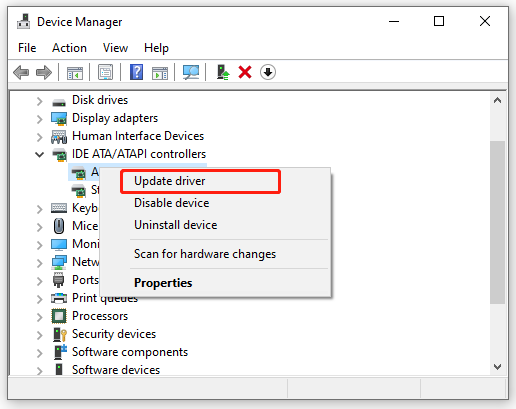Click the Monitors category icon
Screen dimensions: 516x409
click(x=59, y=244)
